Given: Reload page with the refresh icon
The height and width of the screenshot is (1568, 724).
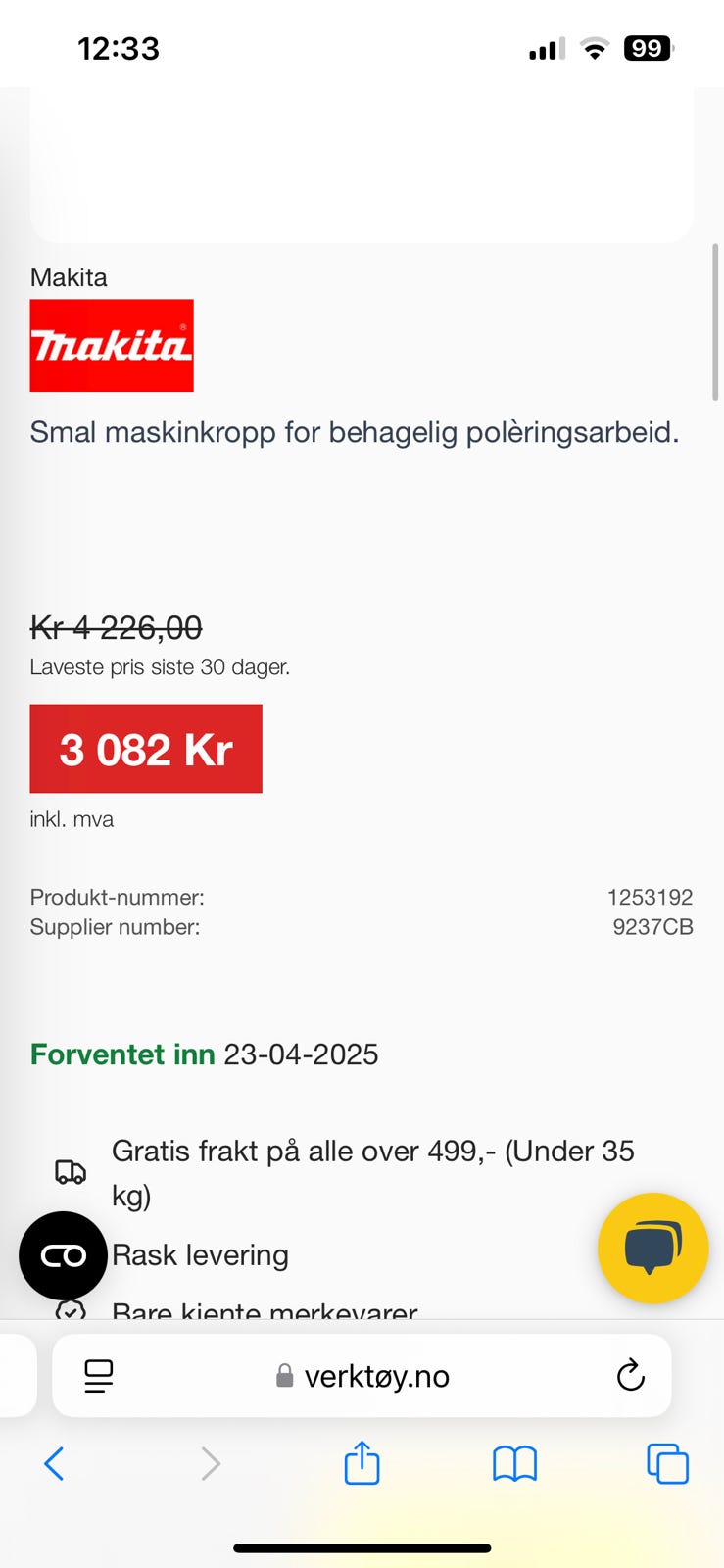Looking at the screenshot, I should (x=630, y=1376).
